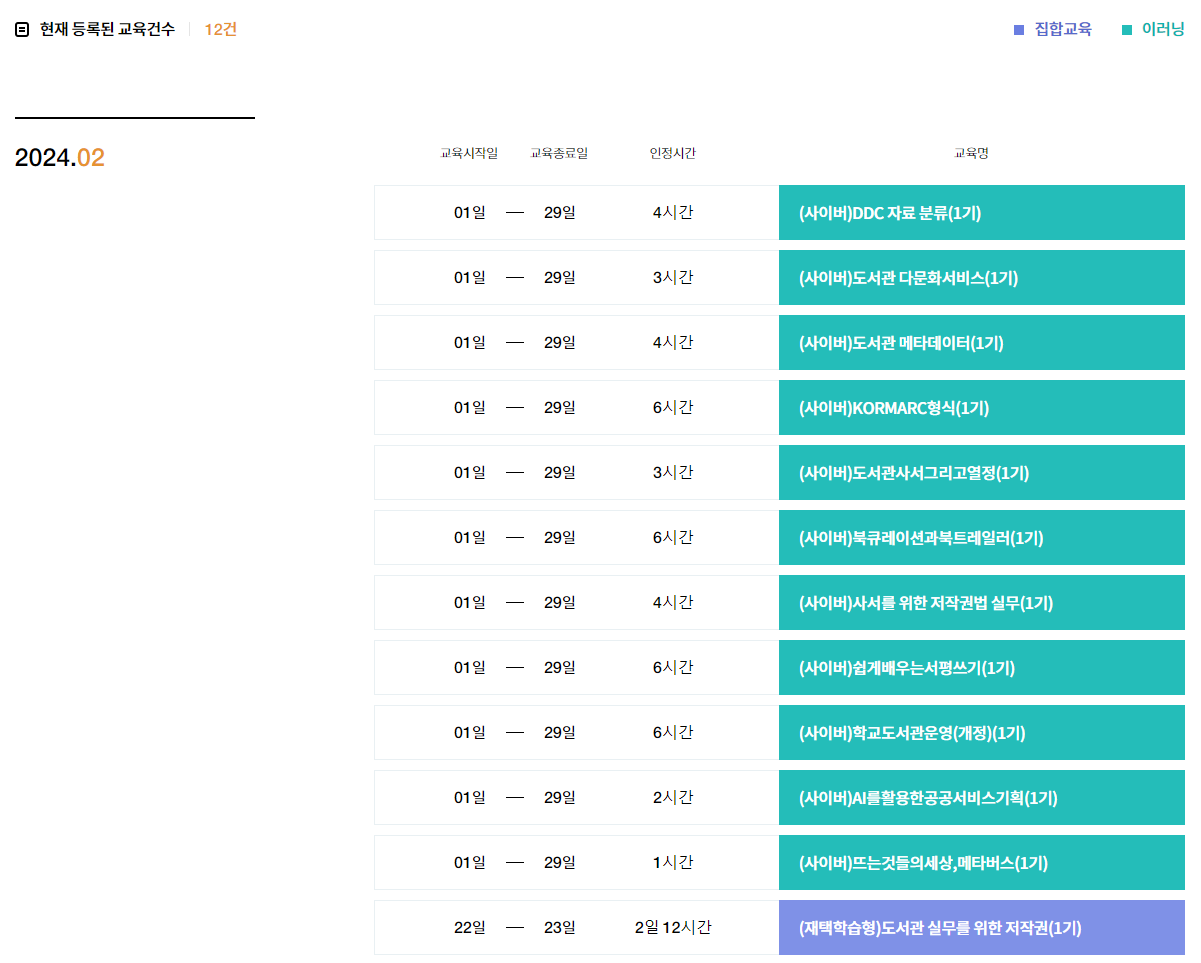Click 6시간 in the 북큐레이션과북트레일러 row
This screenshot has width=1201, height=963.
point(673,538)
